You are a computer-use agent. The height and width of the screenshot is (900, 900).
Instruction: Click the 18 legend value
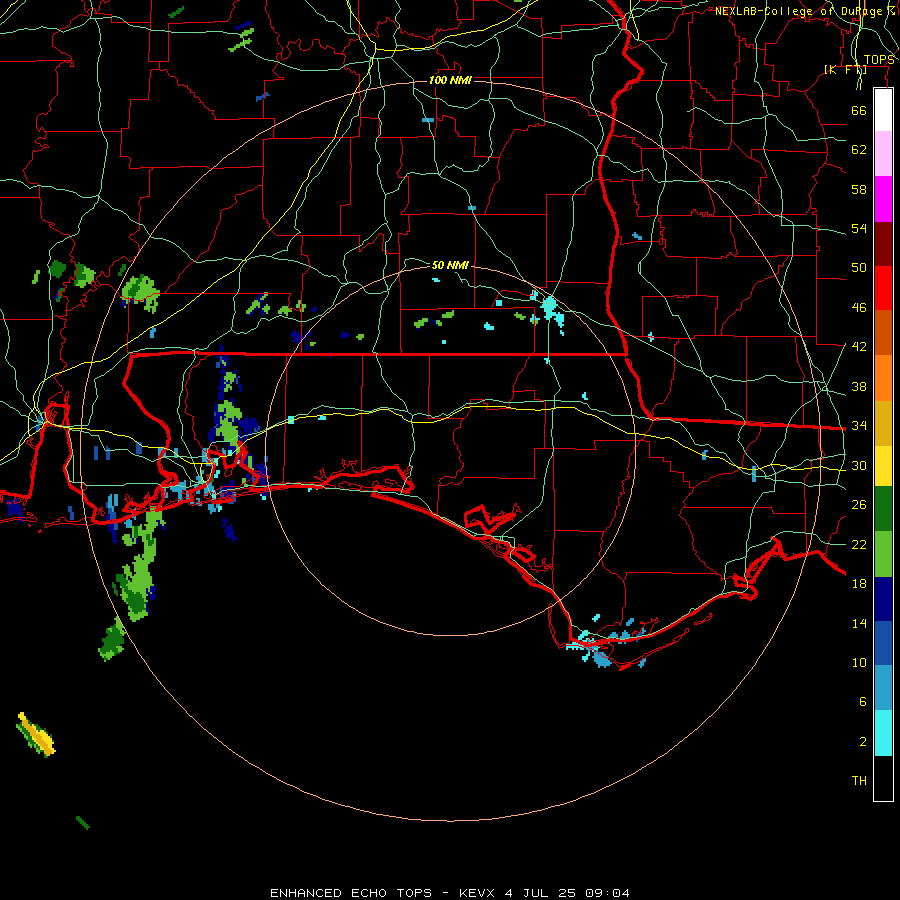(859, 584)
